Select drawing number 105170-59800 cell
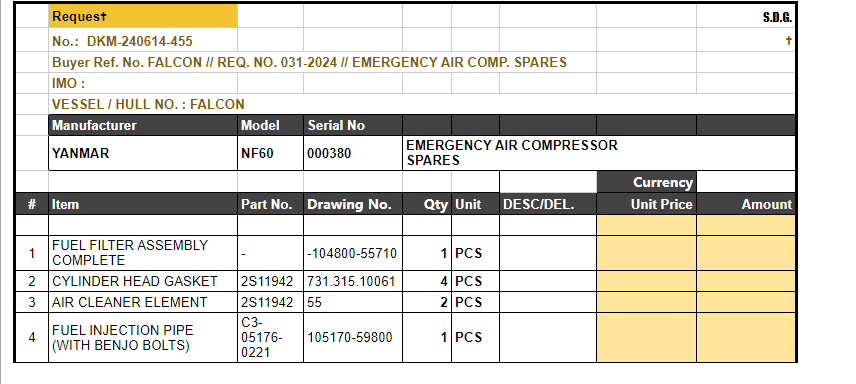The width and height of the screenshot is (856, 384). click(353, 338)
